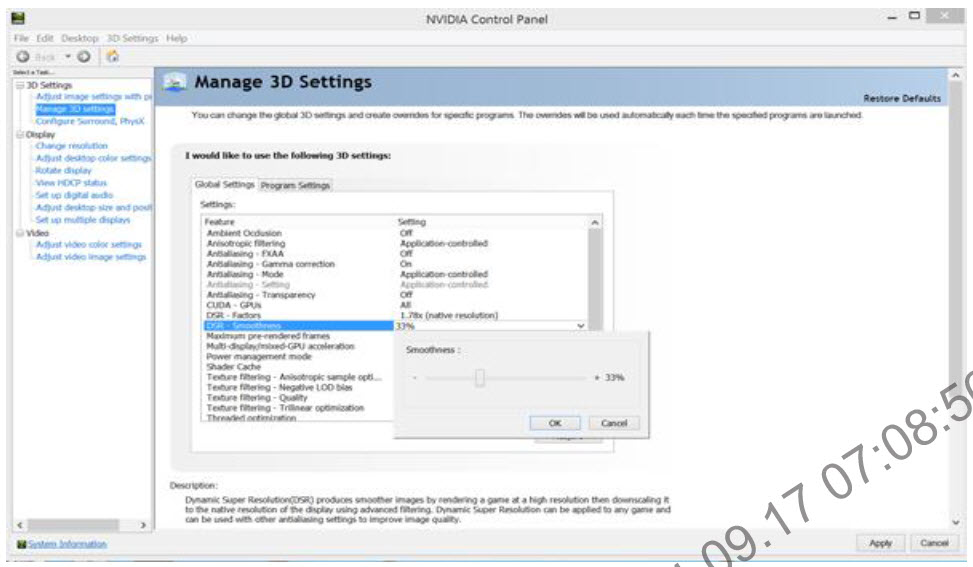The image size is (973, 567).
Task: Click the Home toolbar icon
Action: (x=112, y=56)
